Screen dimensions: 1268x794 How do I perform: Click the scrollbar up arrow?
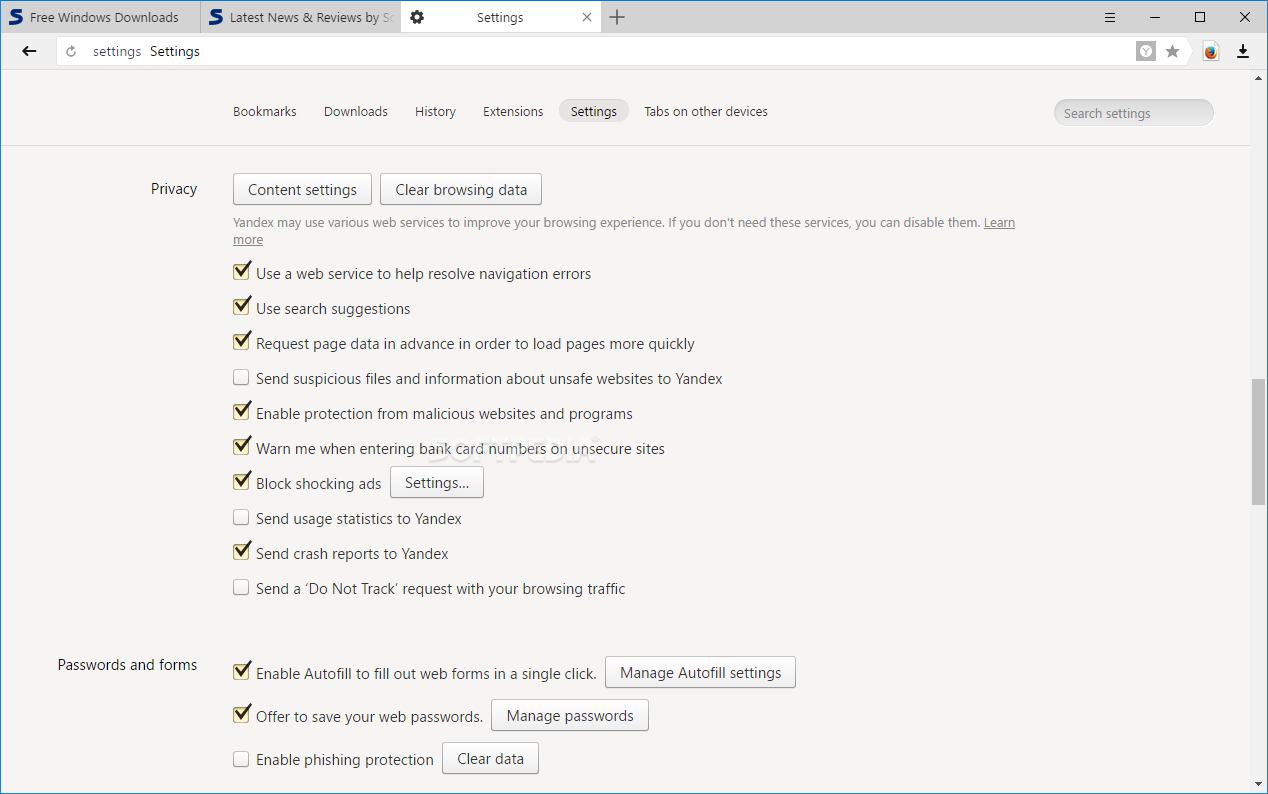(x=1258, y=78)
